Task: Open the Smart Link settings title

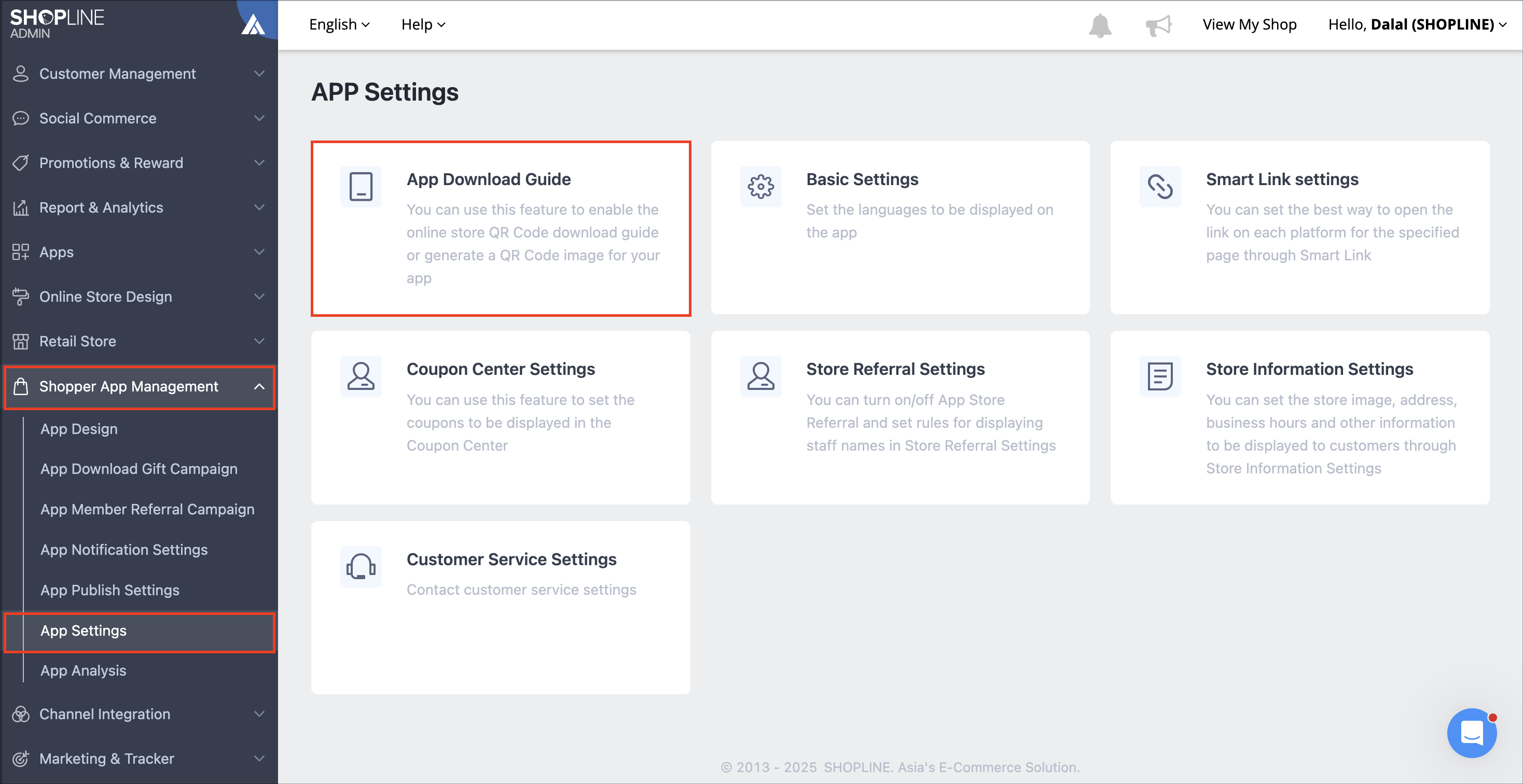Action: pyautogui.click(x=1282, y=179)
